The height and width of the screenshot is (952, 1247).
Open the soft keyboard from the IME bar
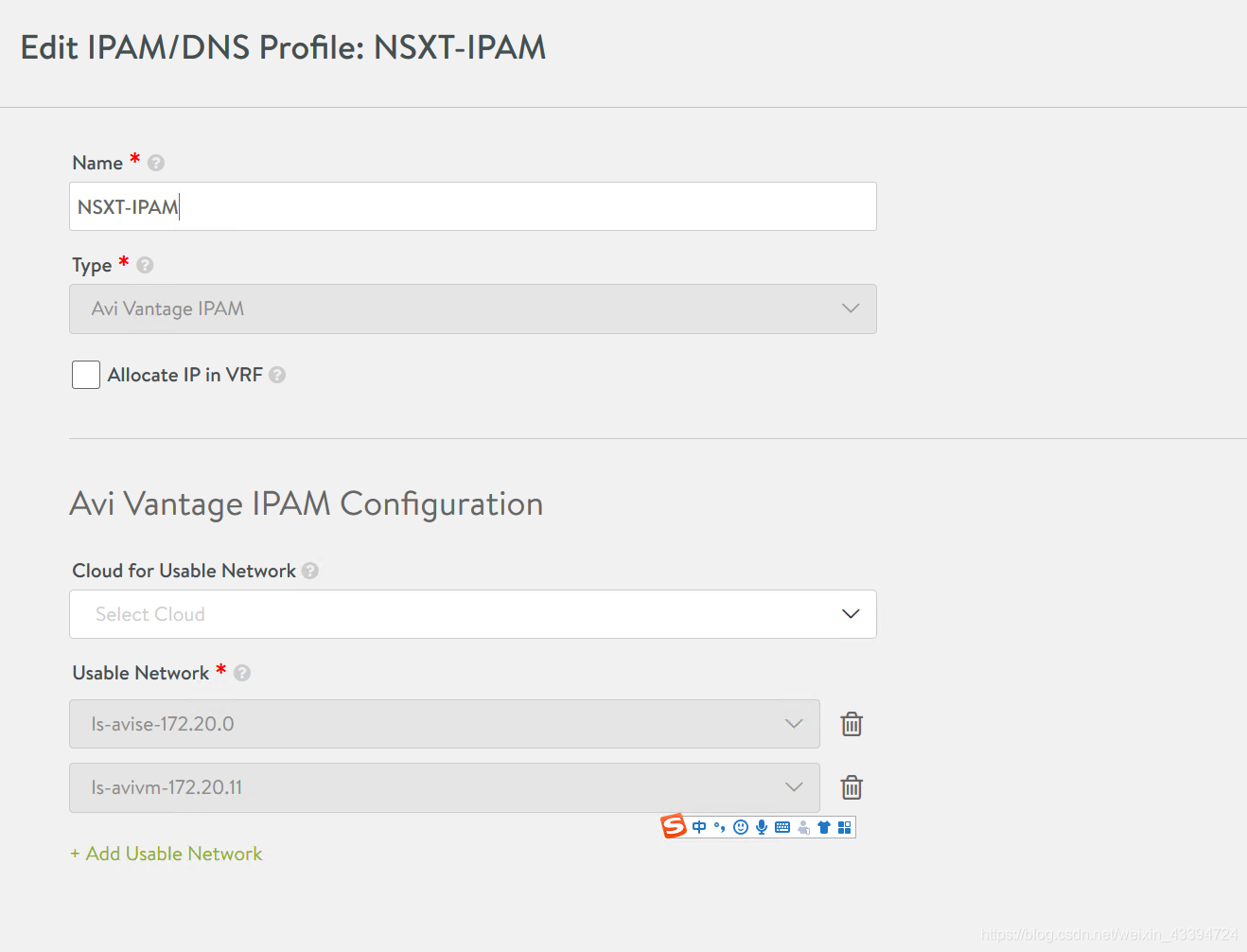click(x=782, y=827)
